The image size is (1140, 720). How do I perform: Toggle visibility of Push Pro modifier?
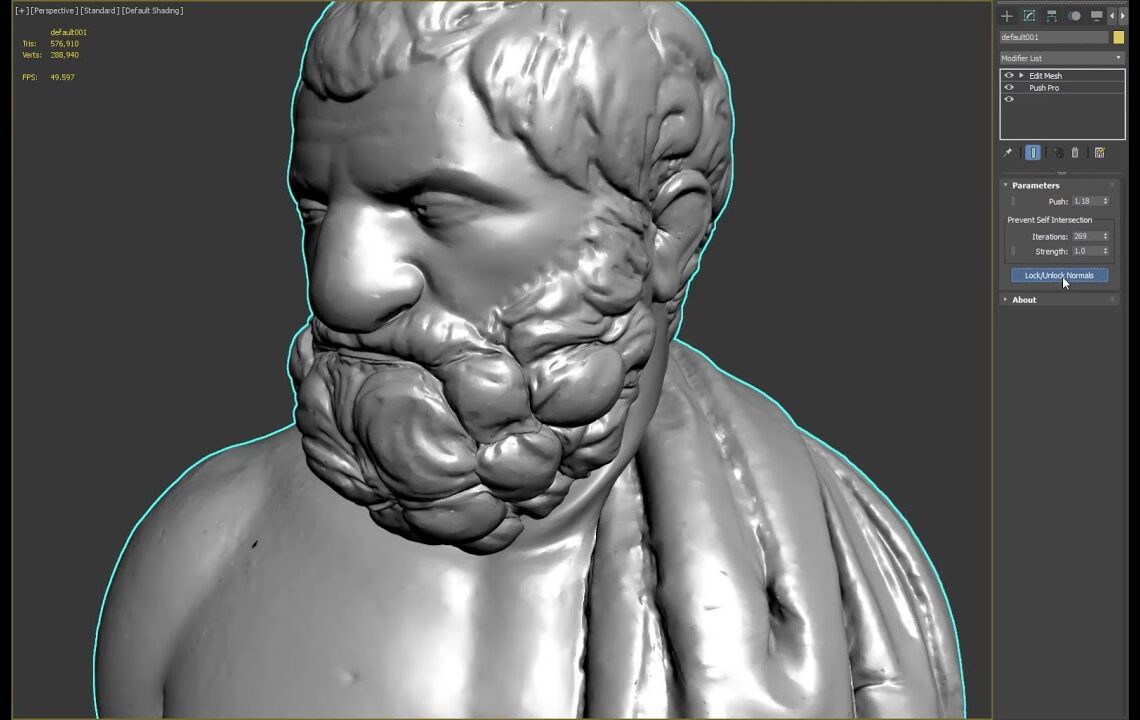1008,87
